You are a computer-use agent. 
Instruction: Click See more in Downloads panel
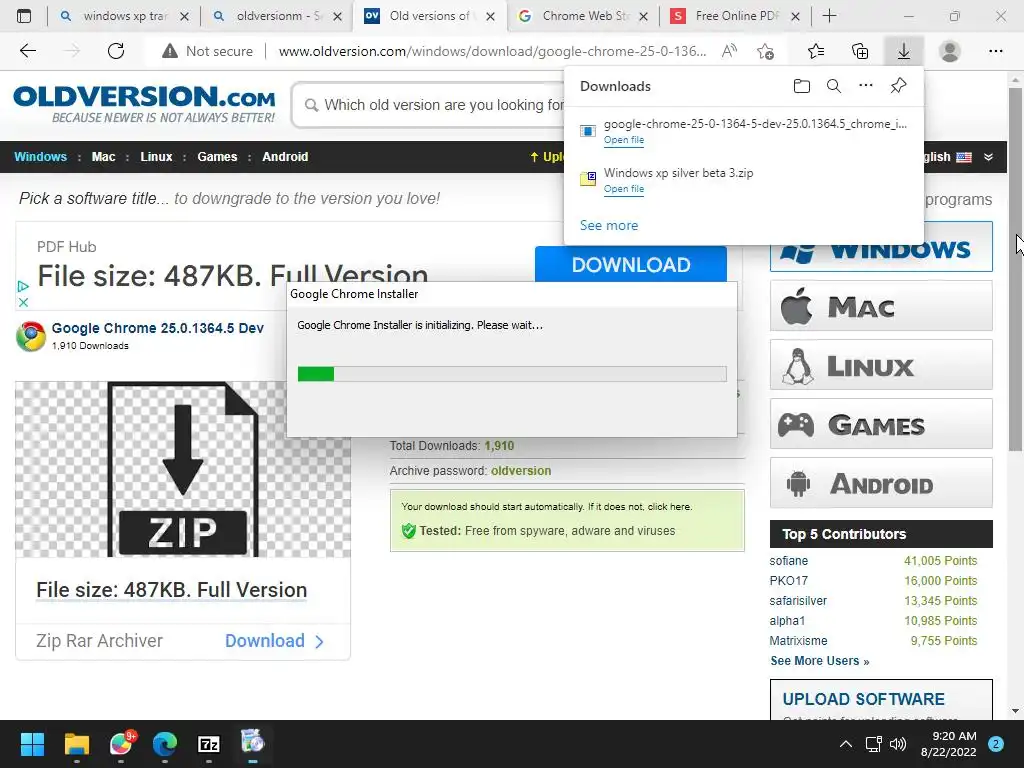(609, 225)
